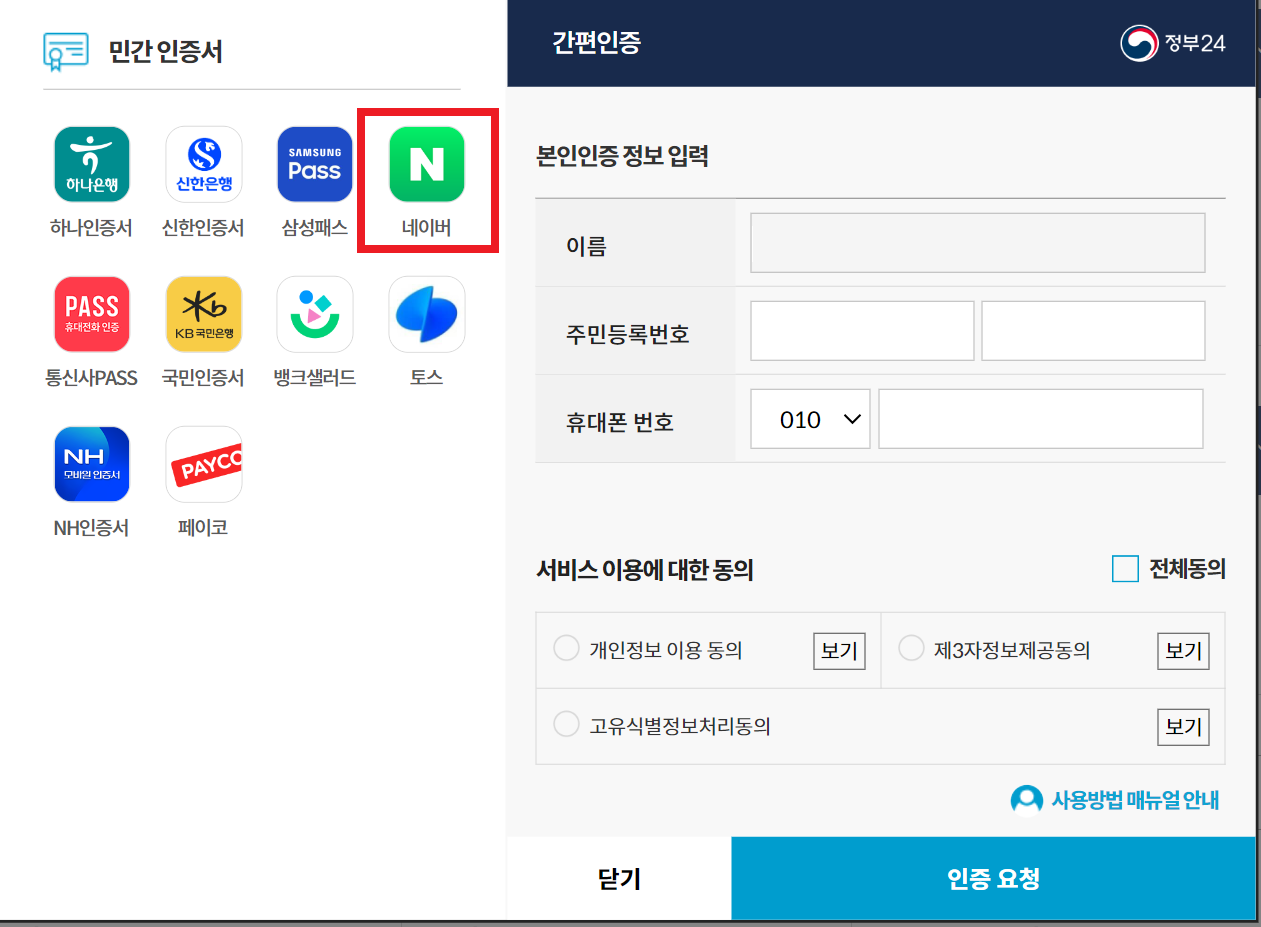Click the 닫기 button
Viewport: 1261px width, 927px height.
tap(619, 878)
